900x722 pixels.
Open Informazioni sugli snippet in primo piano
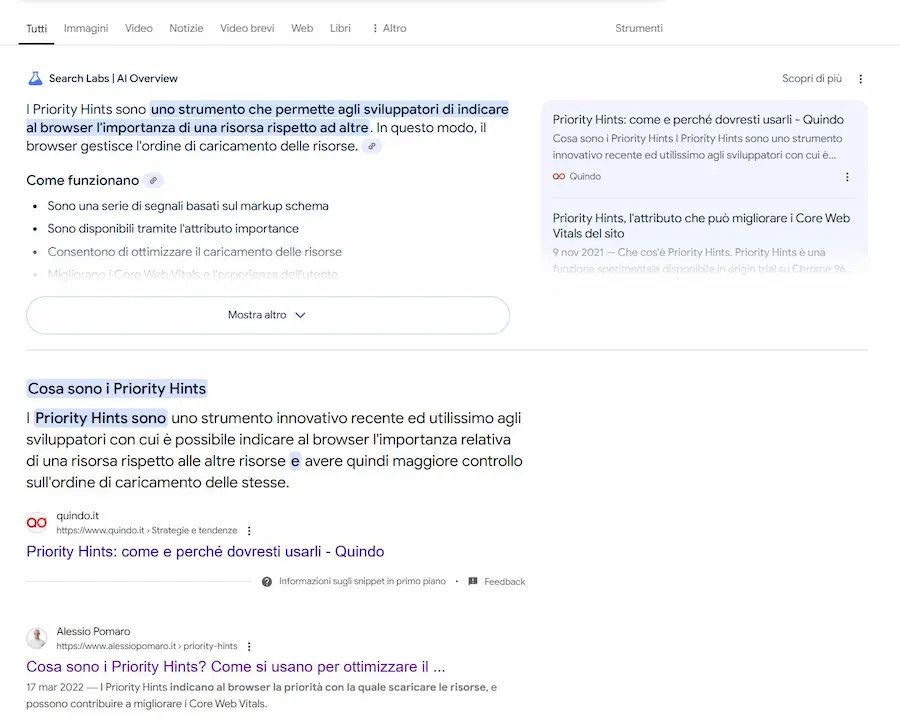tap(362, 581)
